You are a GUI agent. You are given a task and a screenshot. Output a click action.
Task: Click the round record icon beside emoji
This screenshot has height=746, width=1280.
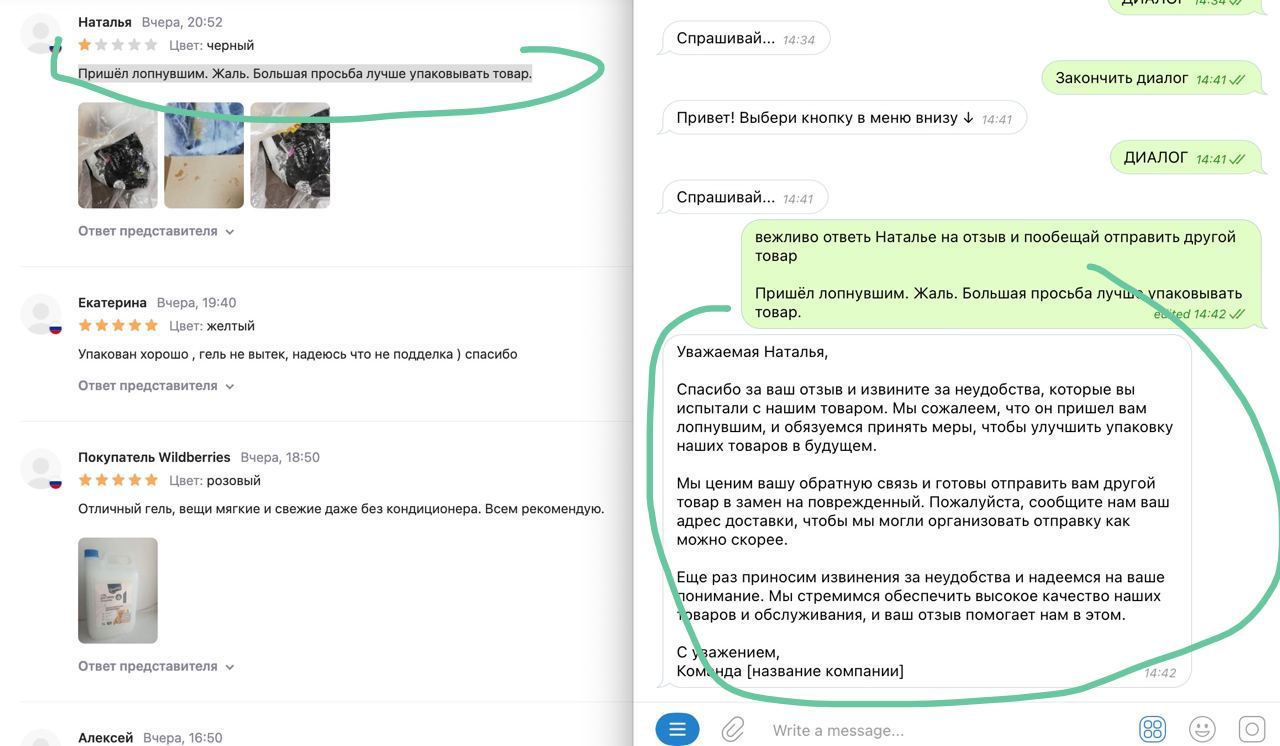[x=1251, y=729]
